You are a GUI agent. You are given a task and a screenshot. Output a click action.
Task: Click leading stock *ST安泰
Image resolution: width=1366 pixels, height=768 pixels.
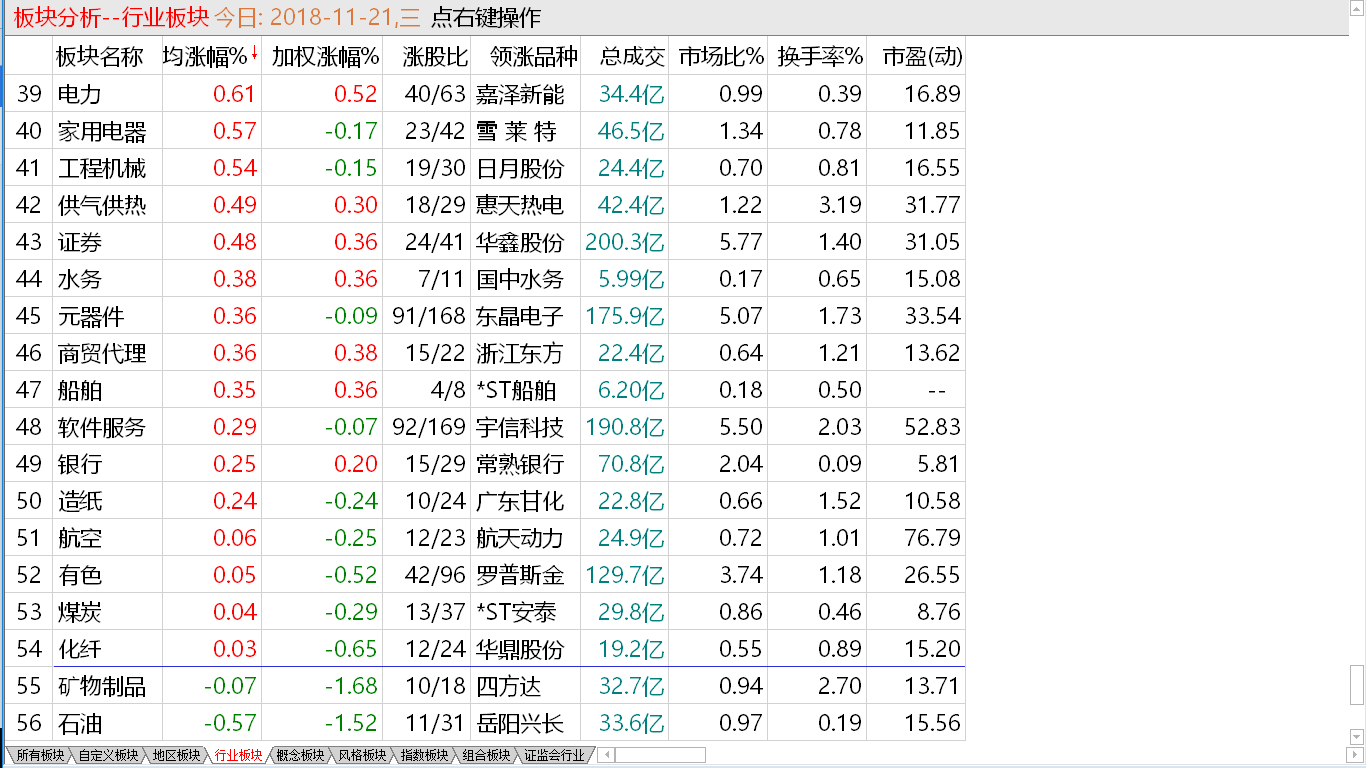[x=516, y=612]
